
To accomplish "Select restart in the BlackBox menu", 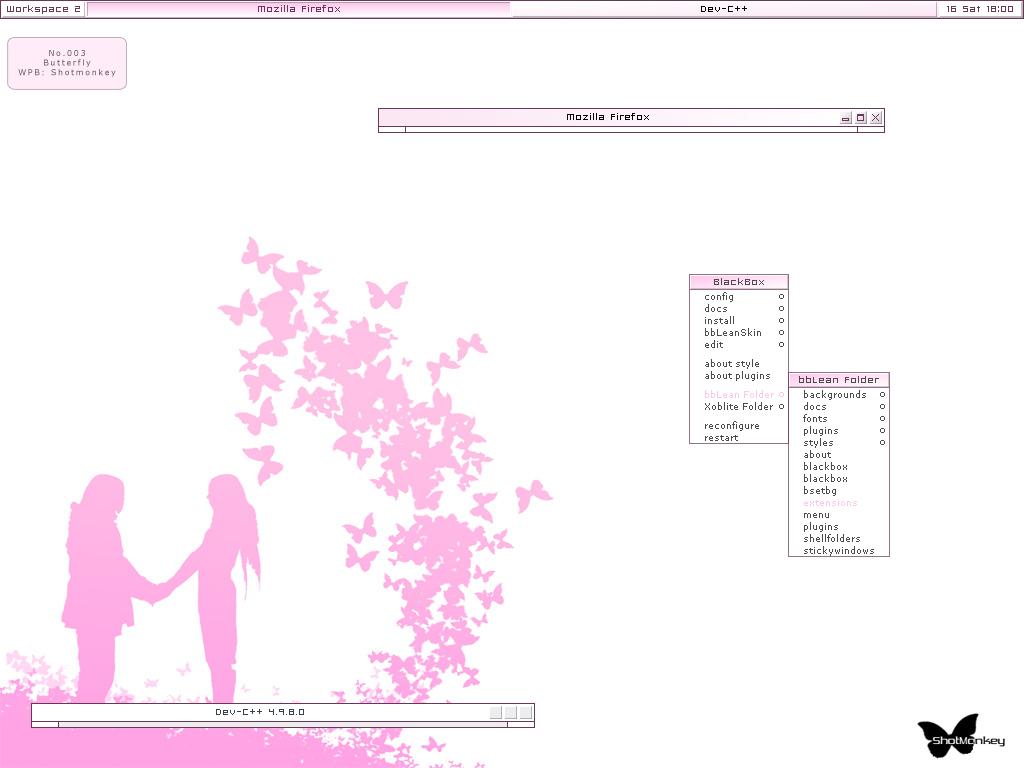I will [x=721, y=438].
